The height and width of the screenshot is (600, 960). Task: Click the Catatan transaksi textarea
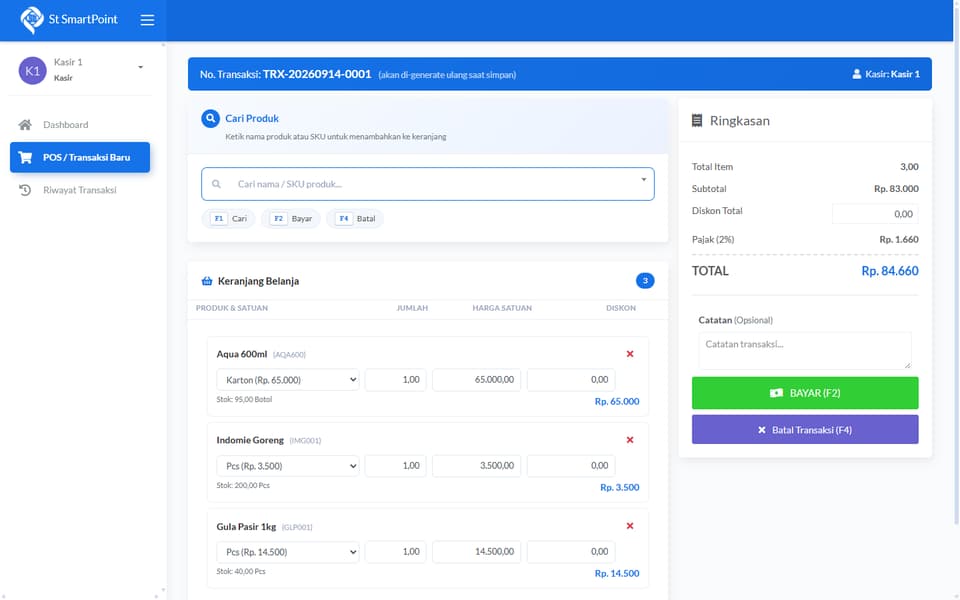[804, 351]
